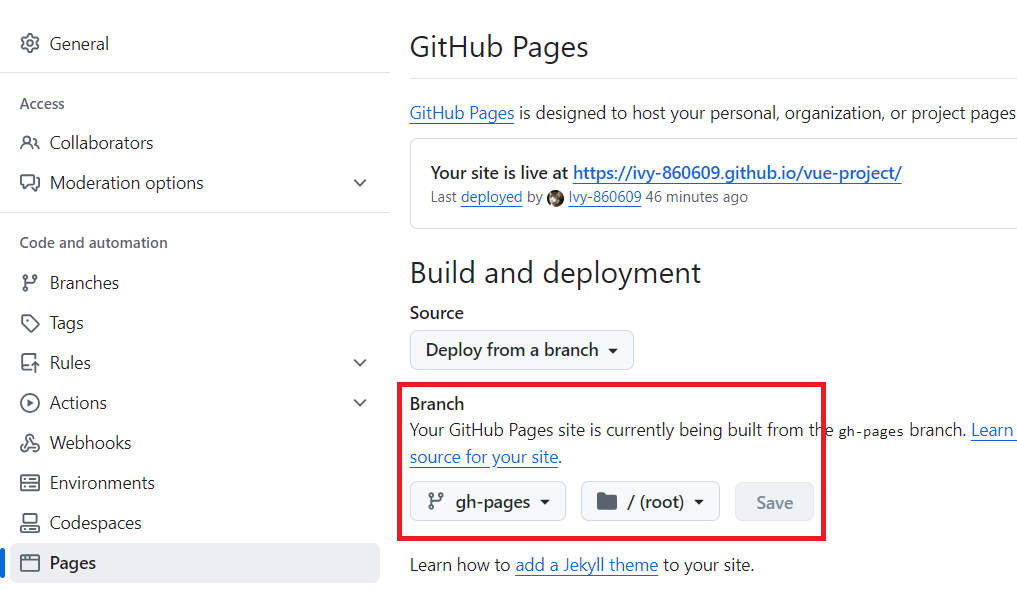The image size is (1017, 589).
Task: Expand the Moderation options chevron
Action: [x=360, y=183]
